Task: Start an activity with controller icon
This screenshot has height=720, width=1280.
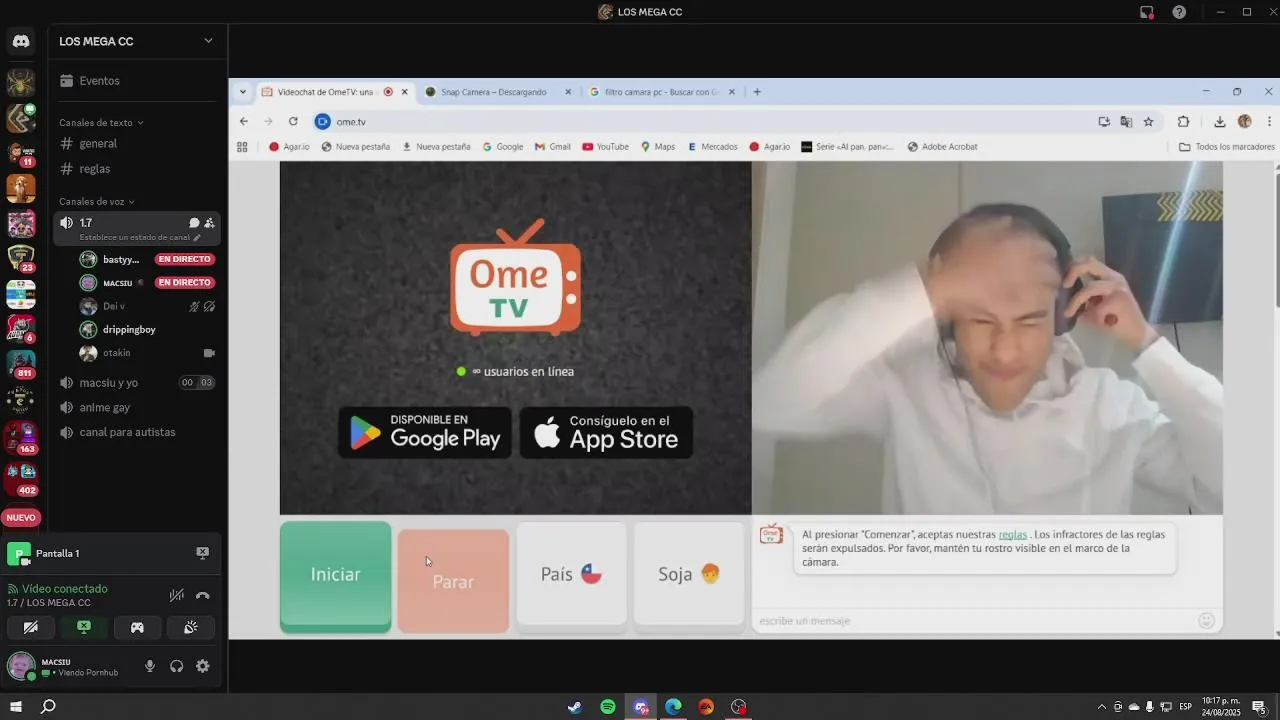Action: (137, 627)
